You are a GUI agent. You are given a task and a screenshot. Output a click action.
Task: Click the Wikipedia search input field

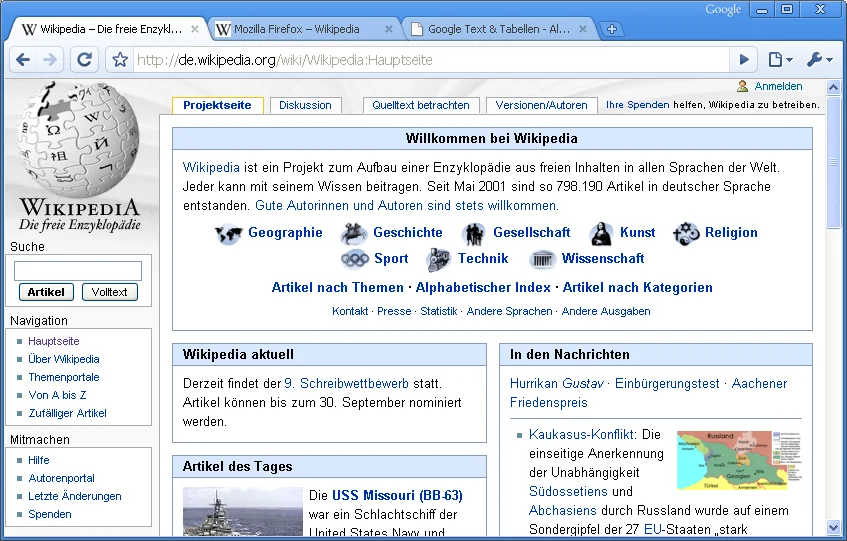[x=78, y=271]
